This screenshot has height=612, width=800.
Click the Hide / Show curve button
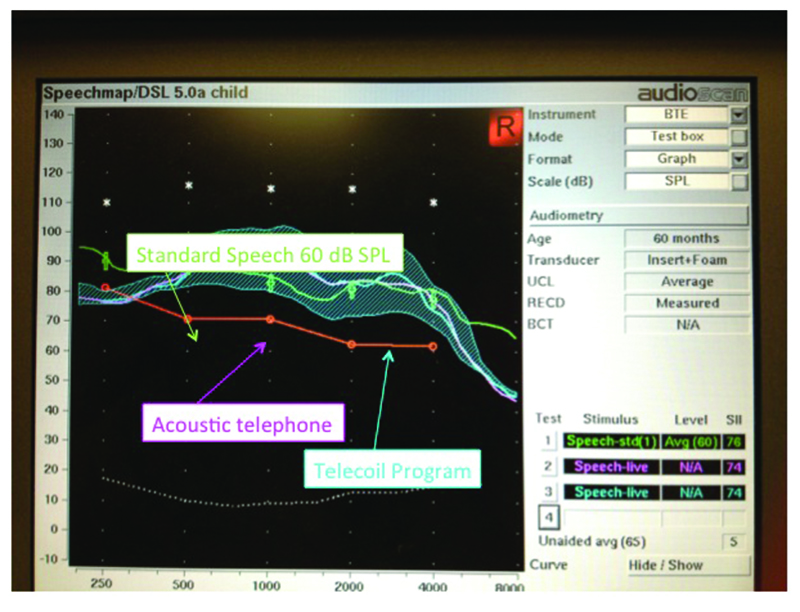pos(685,565)
